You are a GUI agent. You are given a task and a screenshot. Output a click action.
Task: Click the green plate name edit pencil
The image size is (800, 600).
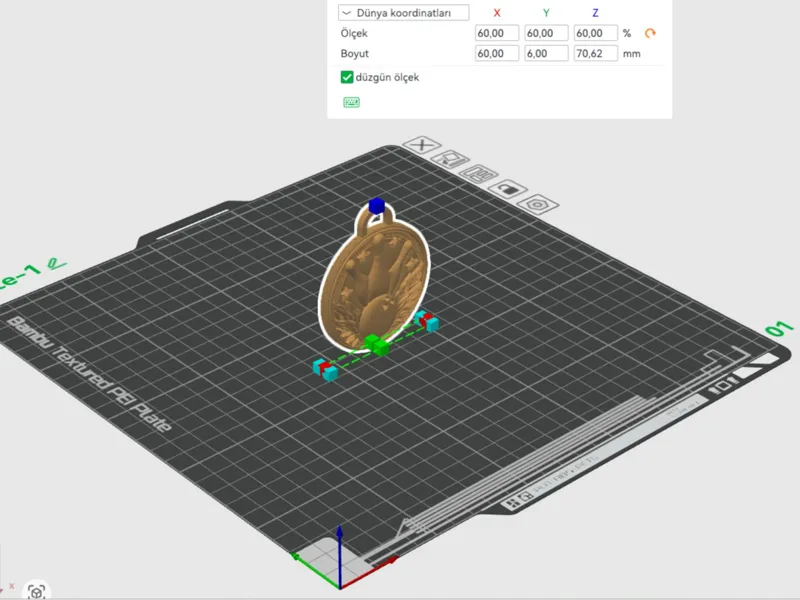tap(56, 264)
